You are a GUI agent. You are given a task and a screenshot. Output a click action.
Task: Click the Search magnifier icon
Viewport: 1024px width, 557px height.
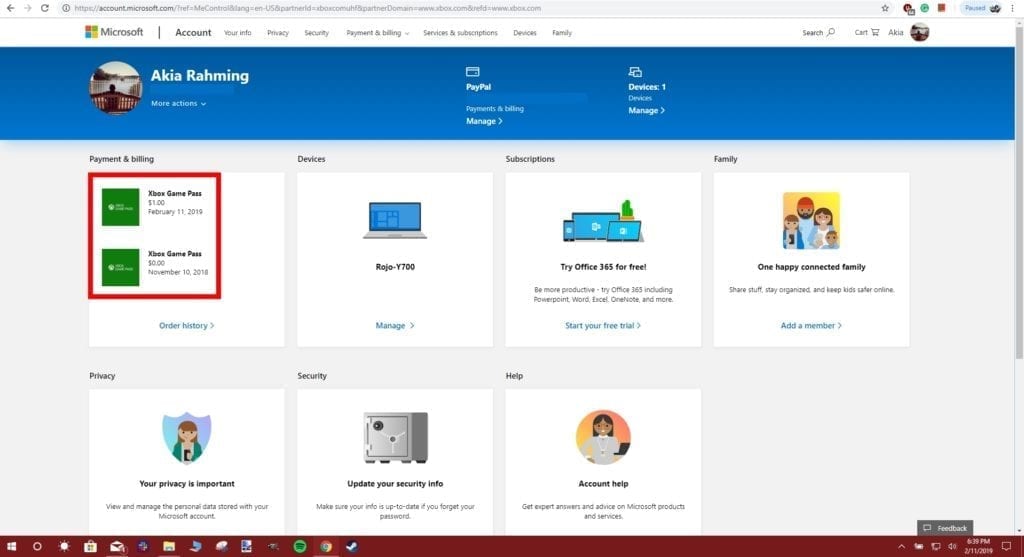[831, 32]
